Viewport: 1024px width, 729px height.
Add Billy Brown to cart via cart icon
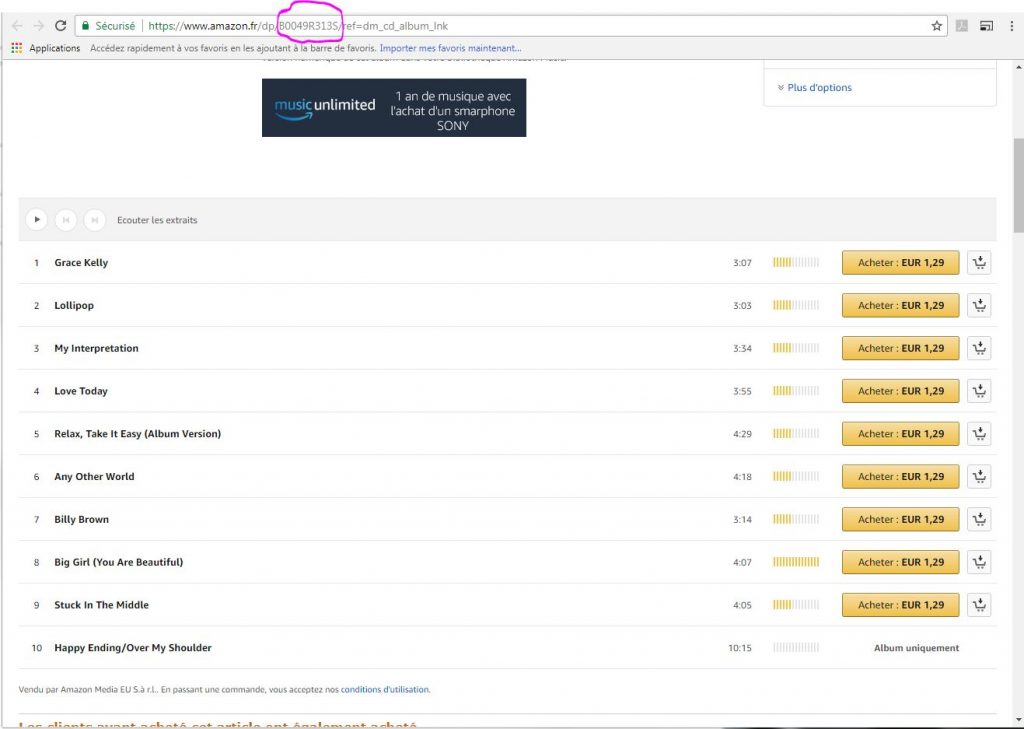[x=979, y=520]
